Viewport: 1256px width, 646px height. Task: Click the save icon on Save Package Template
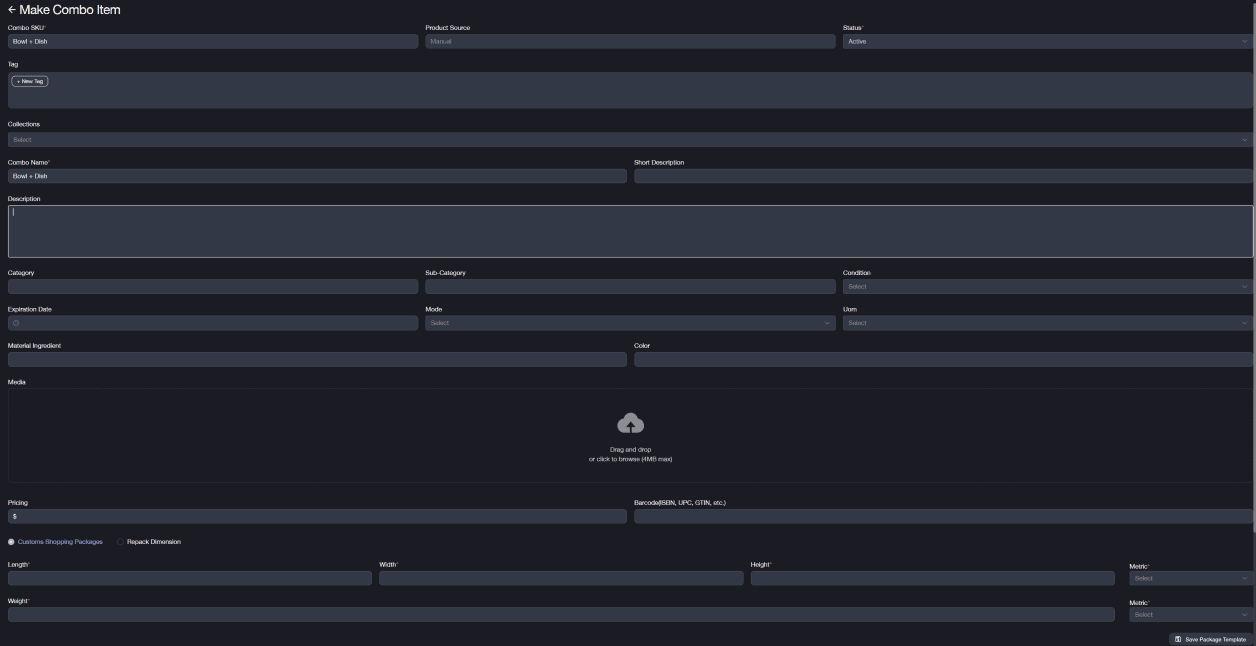[1178, 639]
